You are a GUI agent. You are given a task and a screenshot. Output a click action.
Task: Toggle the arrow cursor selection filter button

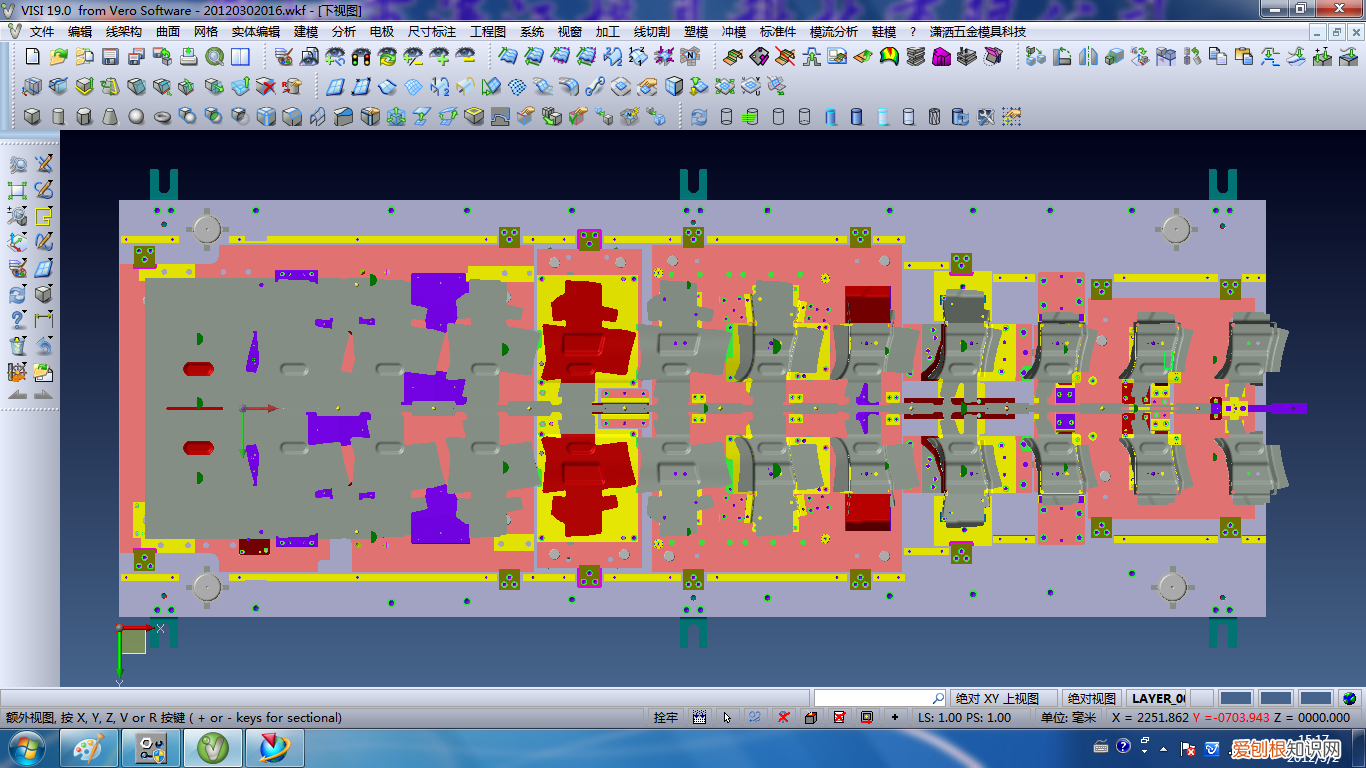click(727, 717)
